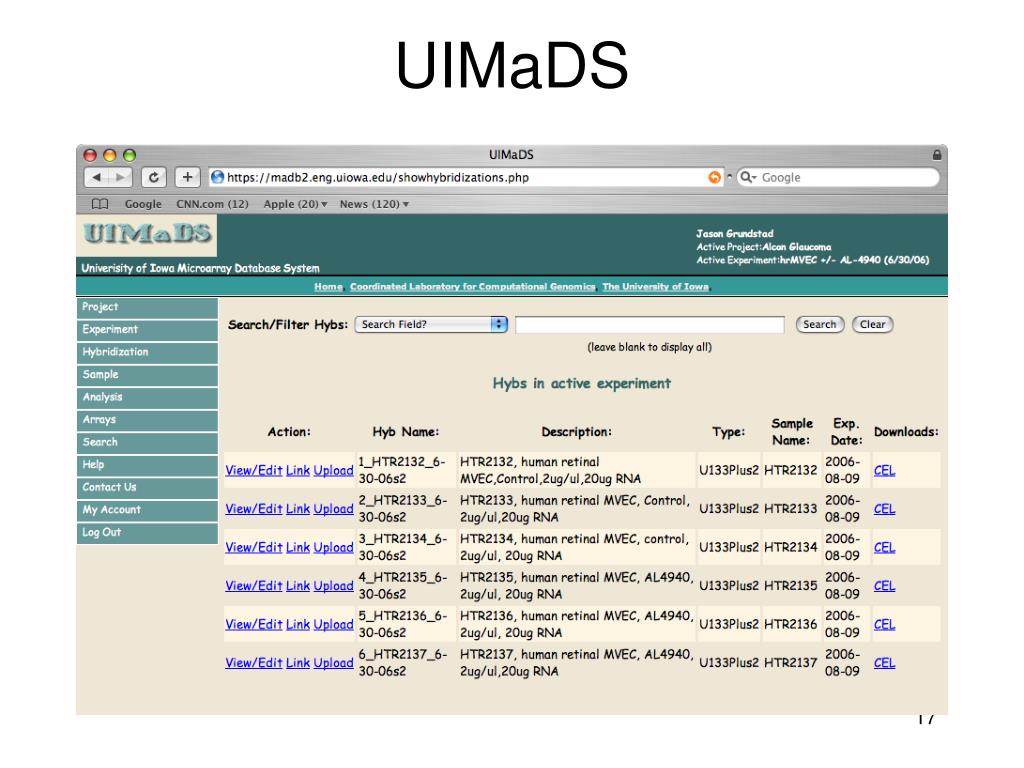Screen dimensions: 1024x768
Task: Click the Description: column header
Action: [576, 432]
